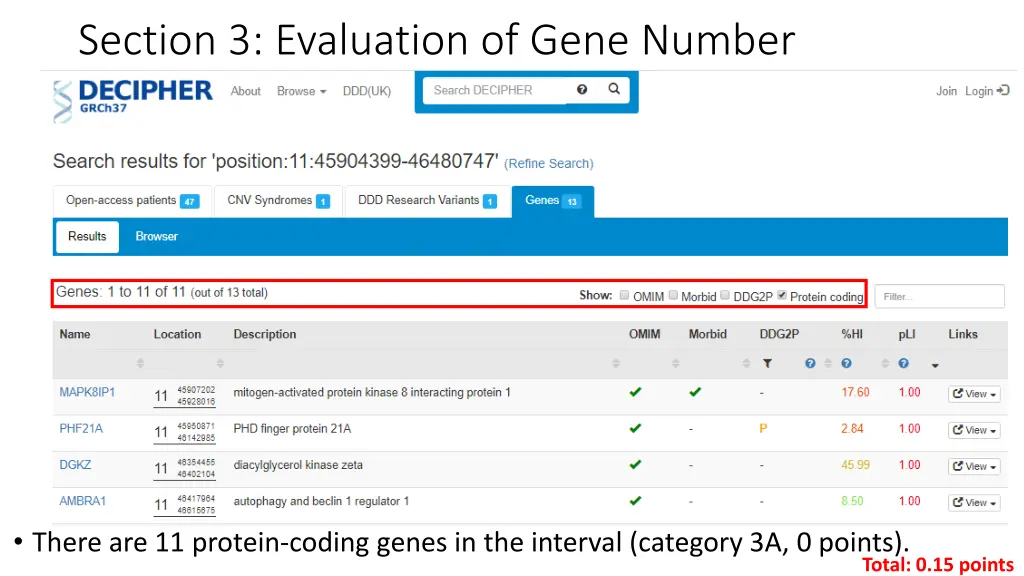Viewport: 1024px width, 576px height.
Task: Open the View dropdown for MAPK8IP1
Action: click(x=974, y=394)
